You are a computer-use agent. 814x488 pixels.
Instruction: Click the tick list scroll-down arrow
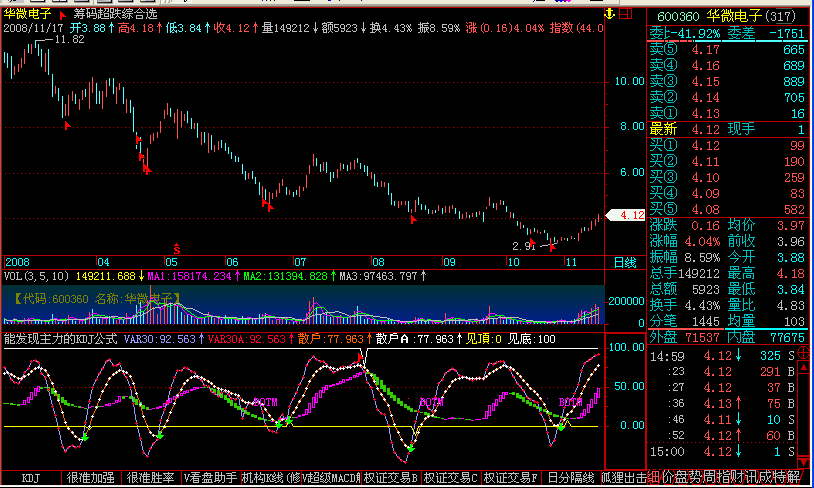pos(803,462)
